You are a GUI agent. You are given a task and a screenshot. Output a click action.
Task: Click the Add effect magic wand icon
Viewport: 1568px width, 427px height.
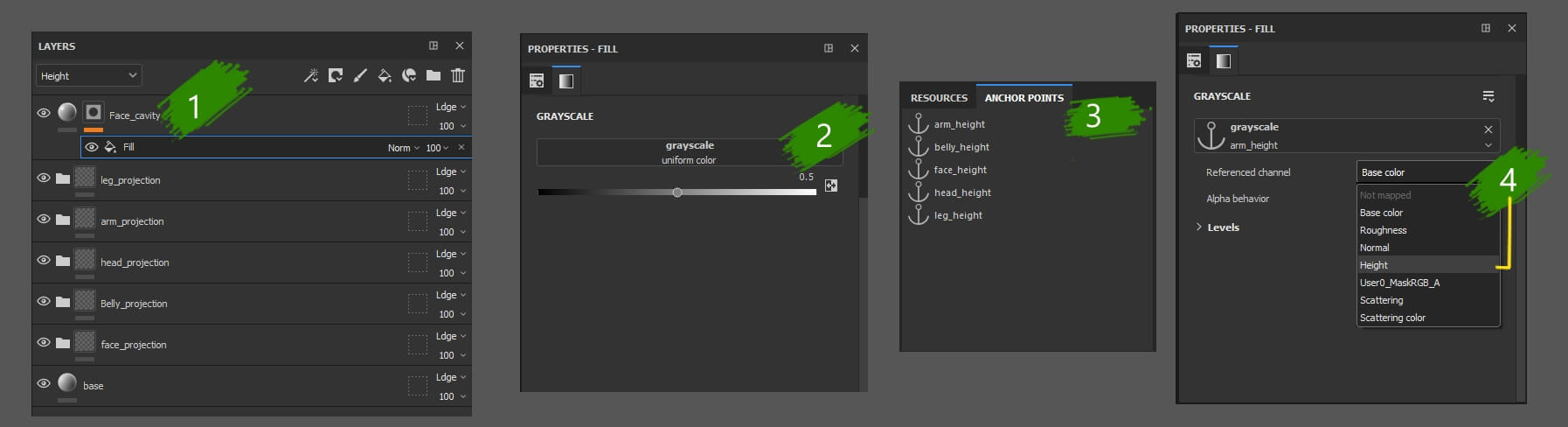point(310,76)
